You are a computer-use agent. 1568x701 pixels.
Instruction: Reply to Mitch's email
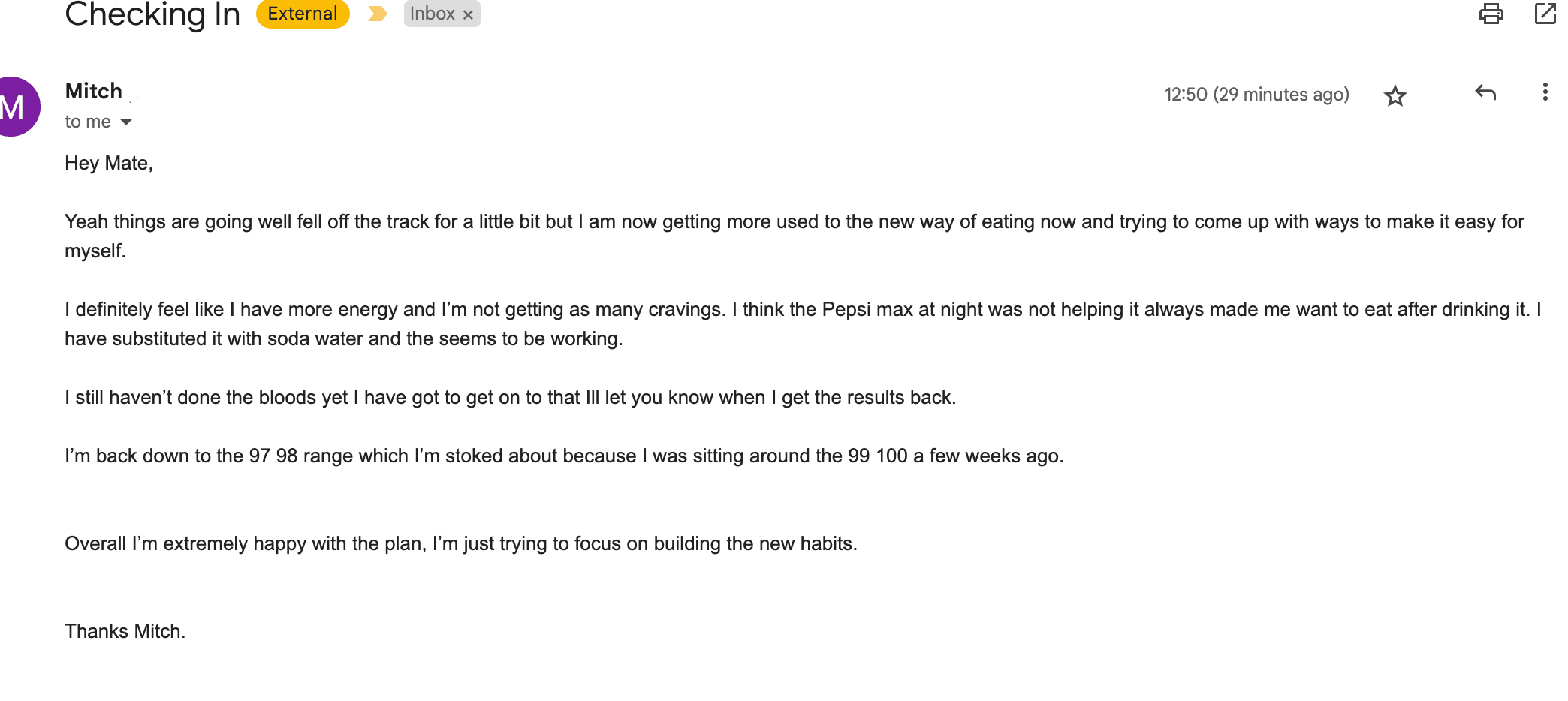pos(1485,92)
